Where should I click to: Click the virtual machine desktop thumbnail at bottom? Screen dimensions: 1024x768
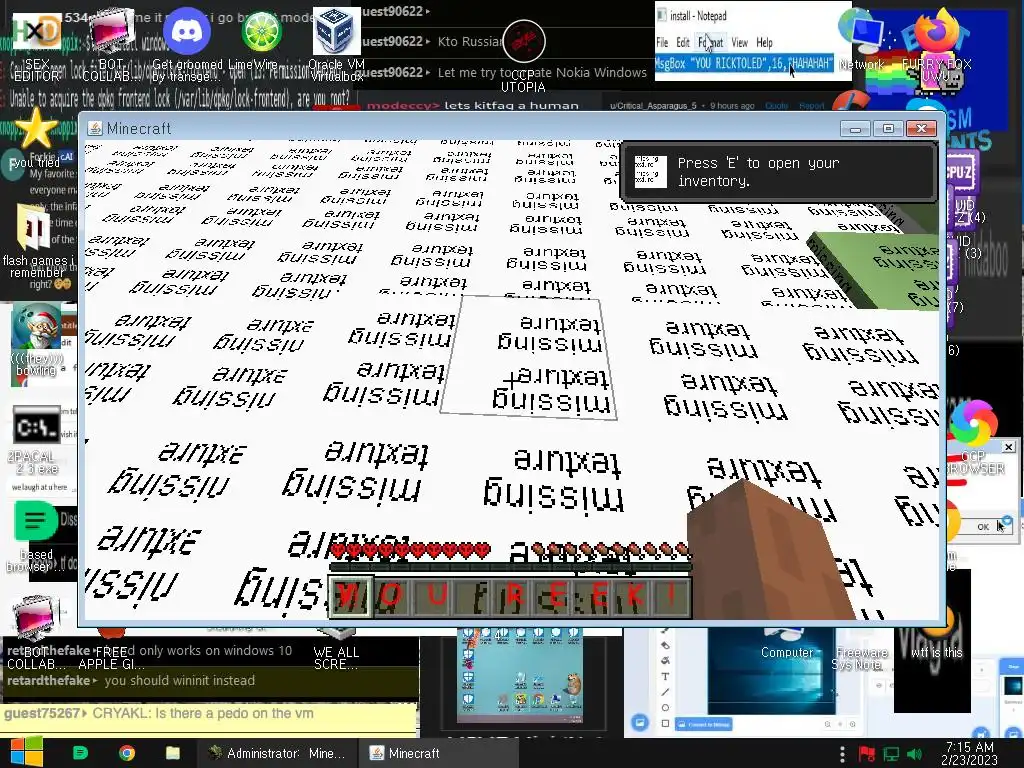tap(519, 676)
